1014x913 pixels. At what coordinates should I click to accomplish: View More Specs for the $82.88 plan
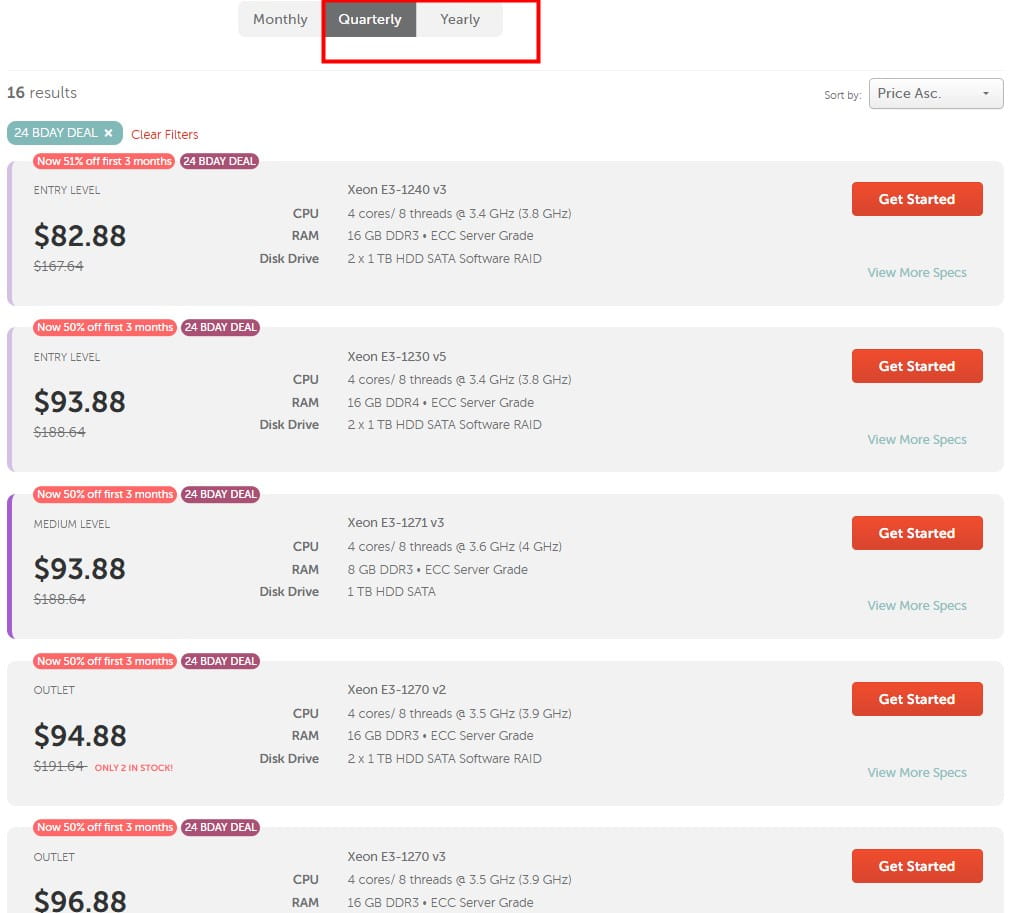(916, 272)
